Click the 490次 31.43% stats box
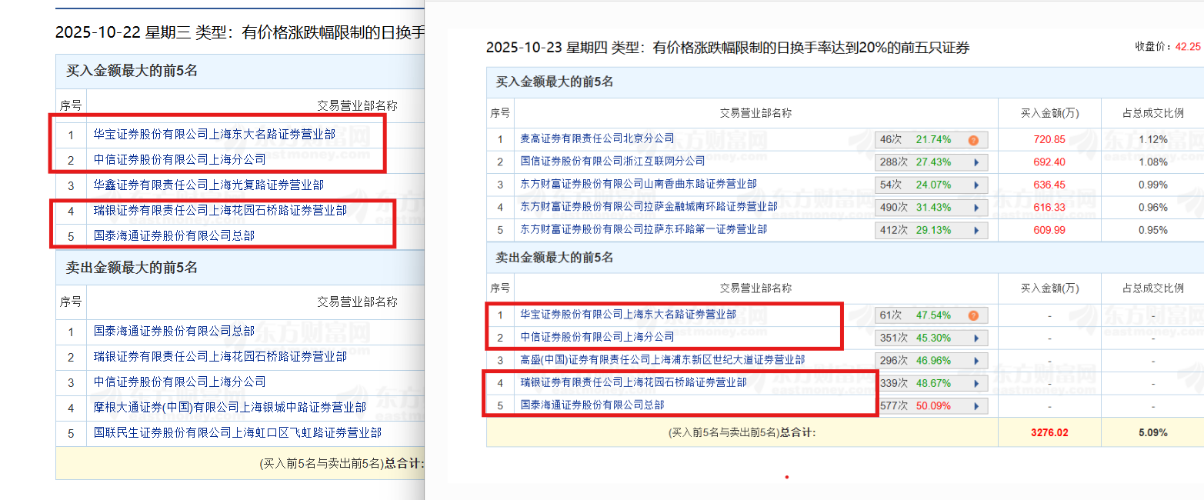 932,207
